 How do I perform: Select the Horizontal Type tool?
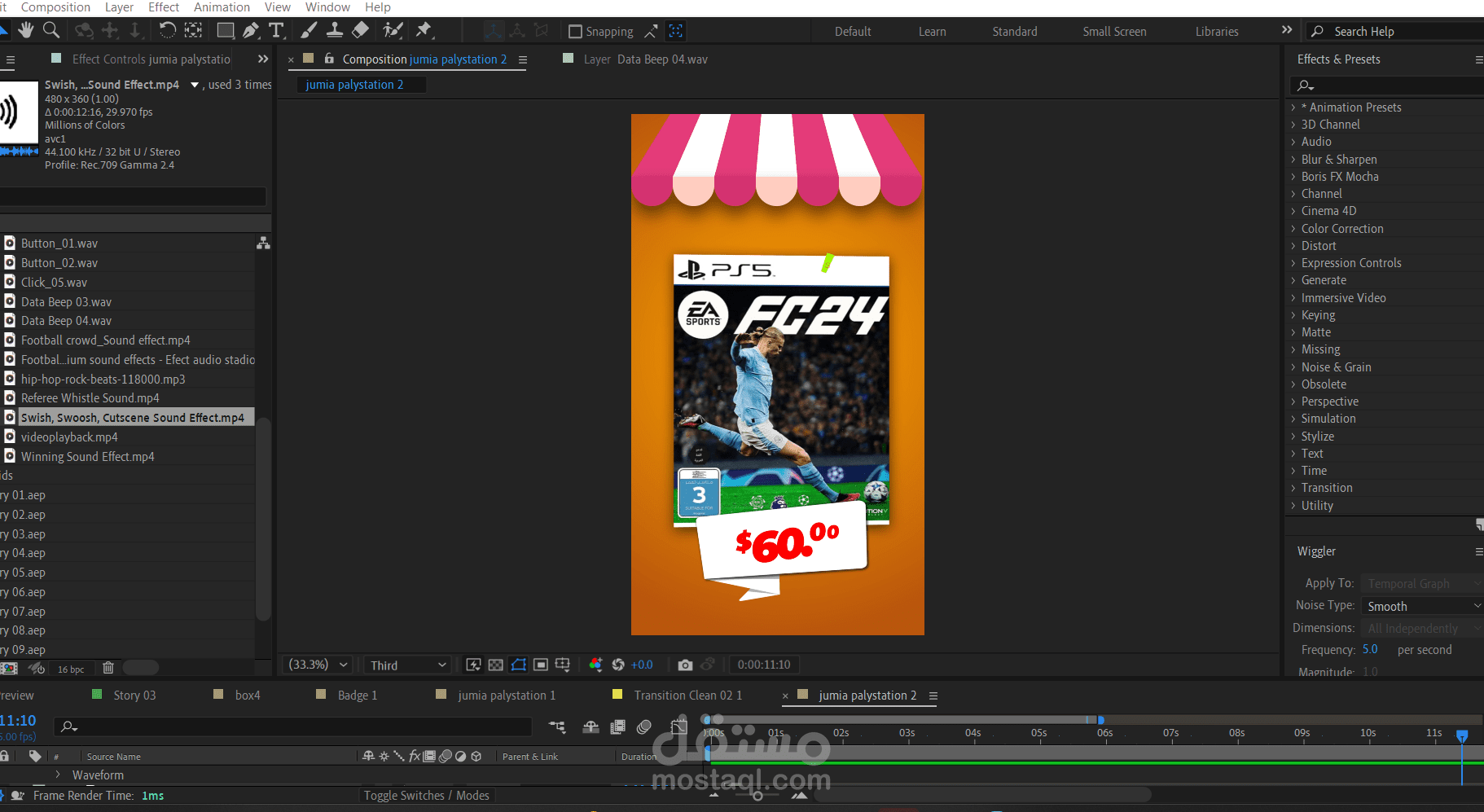coord(277,30)
